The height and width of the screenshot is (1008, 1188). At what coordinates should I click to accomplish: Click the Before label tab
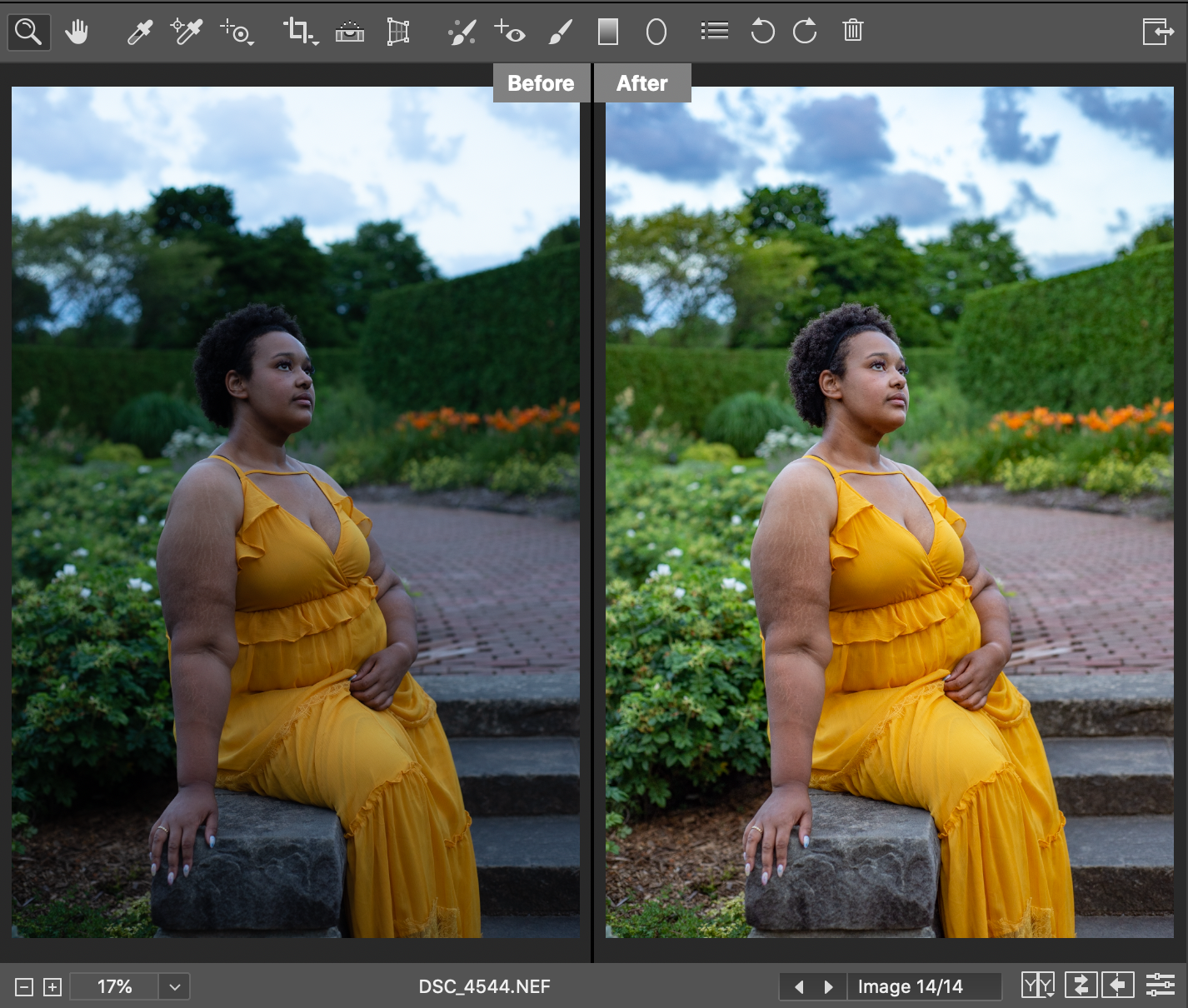[x=541, y=83]
